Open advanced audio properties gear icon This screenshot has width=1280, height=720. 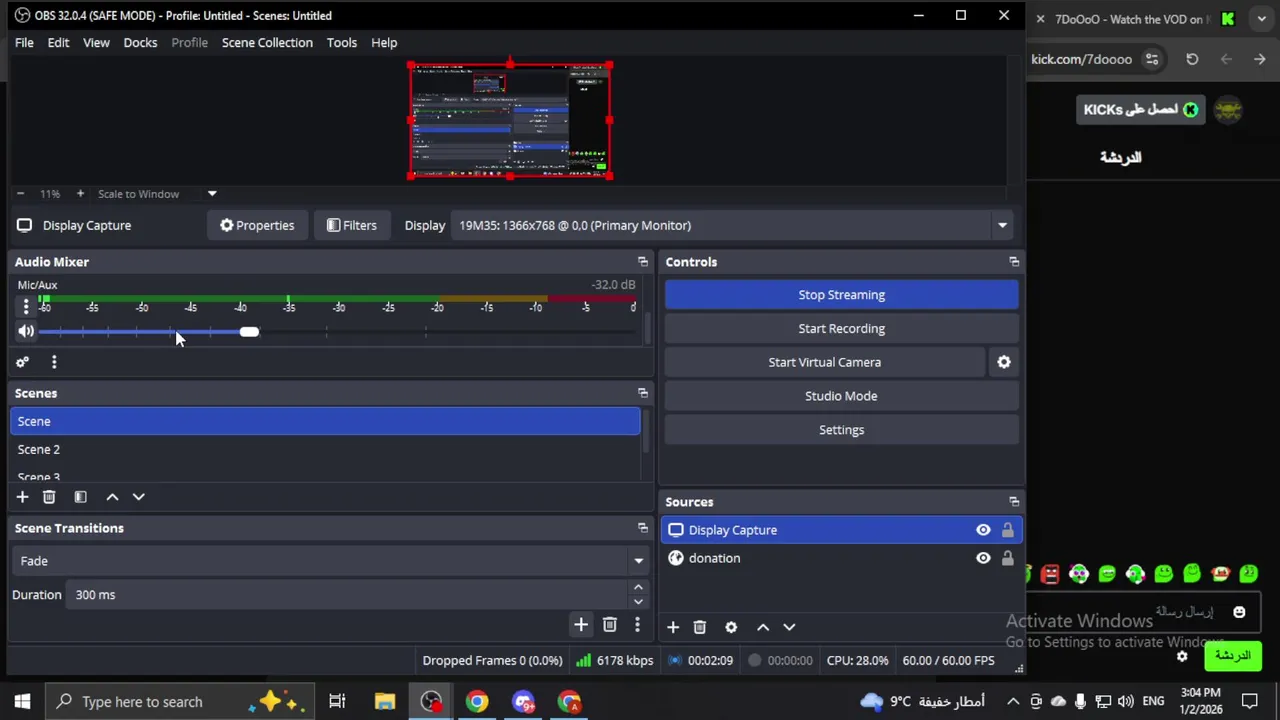(22, 362)
